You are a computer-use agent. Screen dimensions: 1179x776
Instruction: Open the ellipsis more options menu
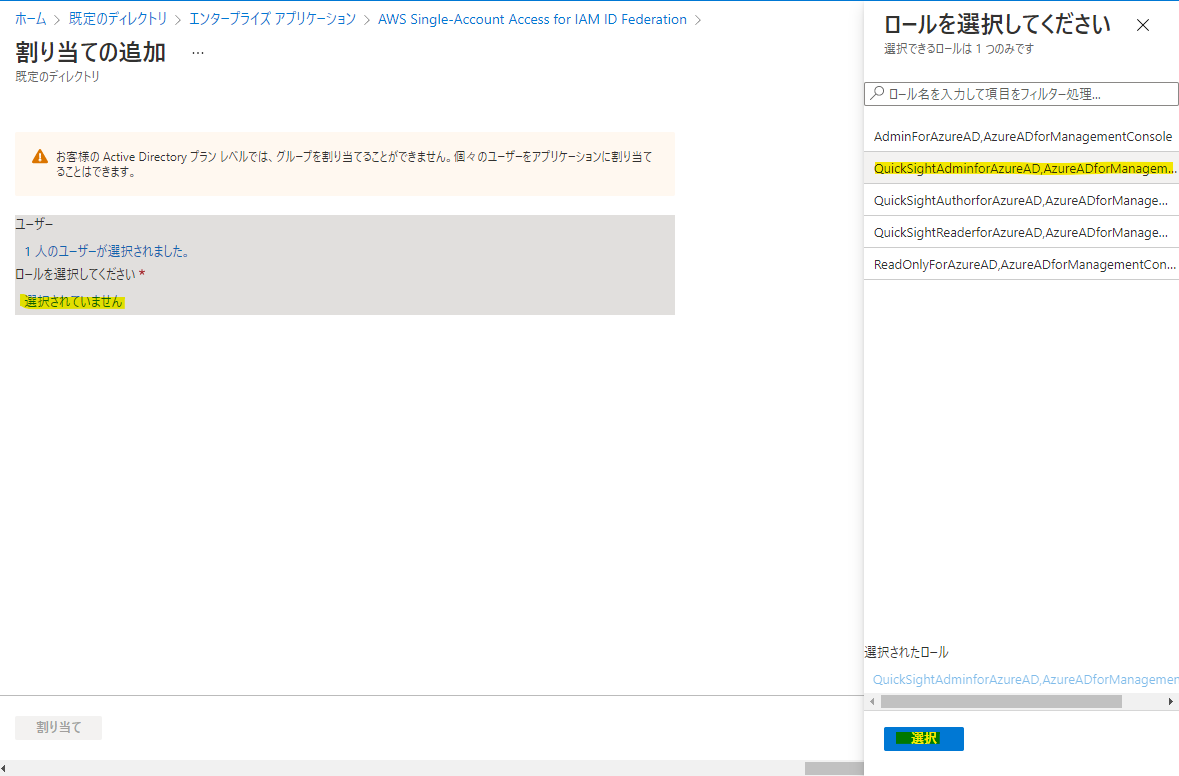coord(198,53)
